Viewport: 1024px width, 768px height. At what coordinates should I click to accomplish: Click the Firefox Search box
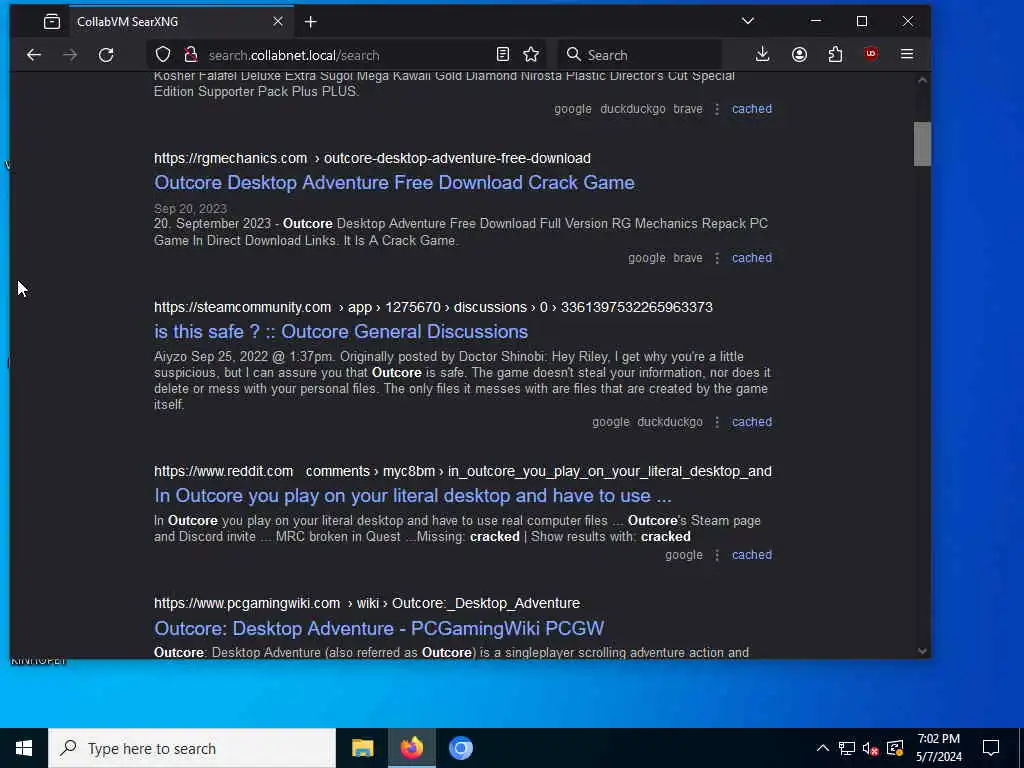coord(640,55)
